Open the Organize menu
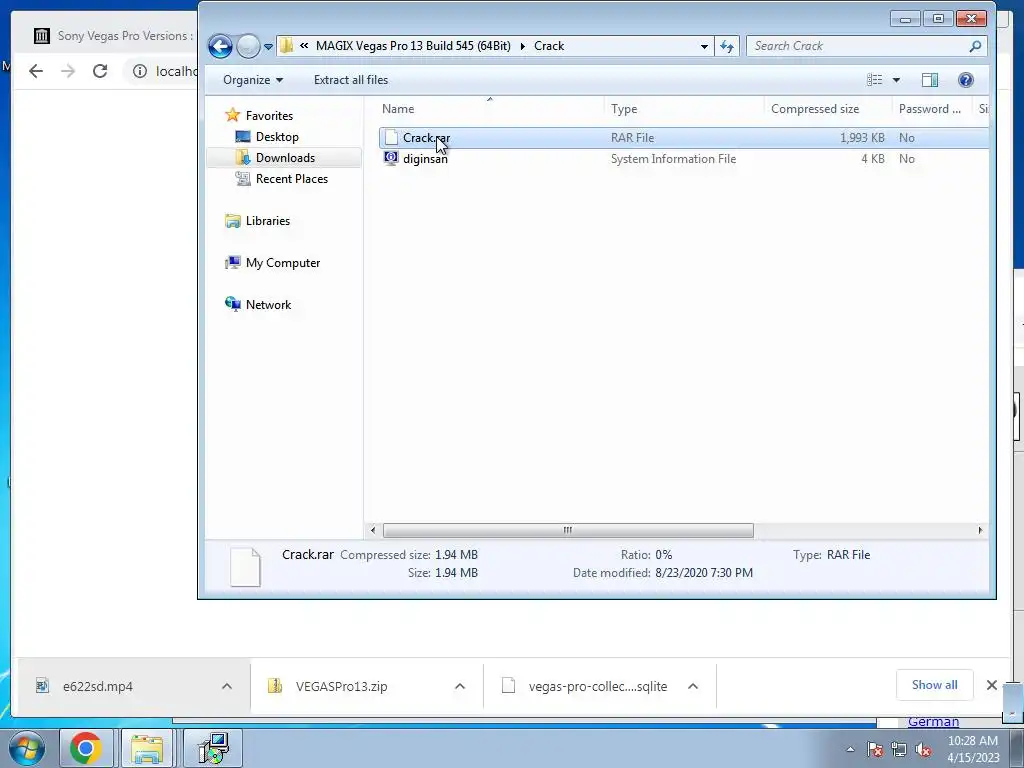The width and height of the screenshot is (1024, 768). click(x=253, y=80)
